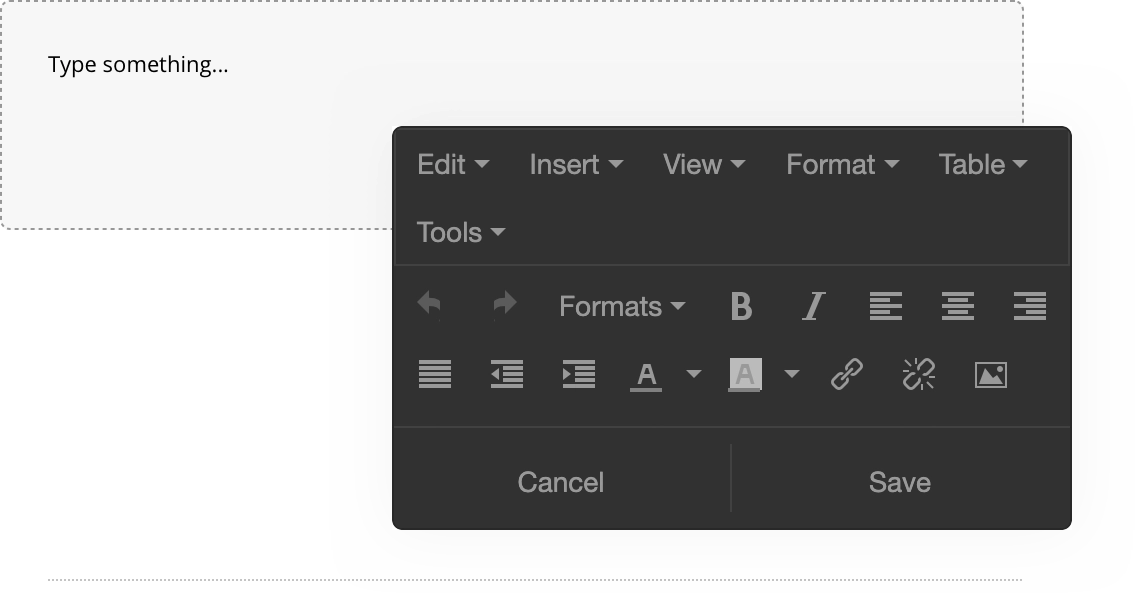Toggle italic text formatting

point(813,306)
